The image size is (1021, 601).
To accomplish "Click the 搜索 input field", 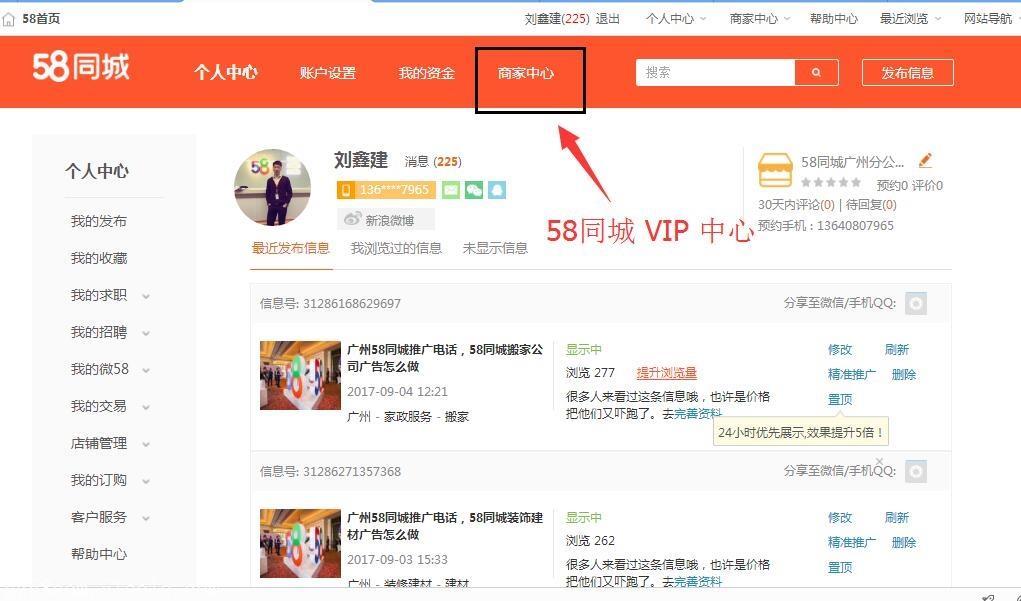I will (x=716, y=72).
